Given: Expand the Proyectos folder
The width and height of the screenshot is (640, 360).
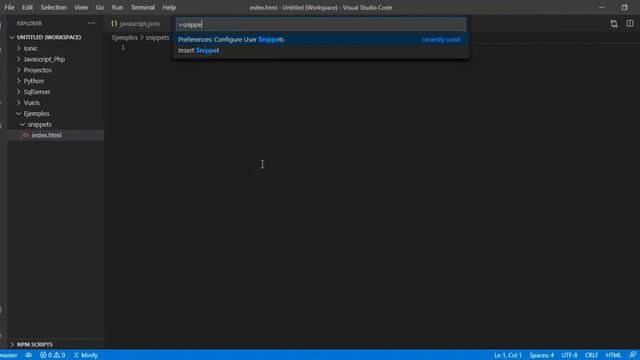Looking at the screenshot, I should (56, 70).
